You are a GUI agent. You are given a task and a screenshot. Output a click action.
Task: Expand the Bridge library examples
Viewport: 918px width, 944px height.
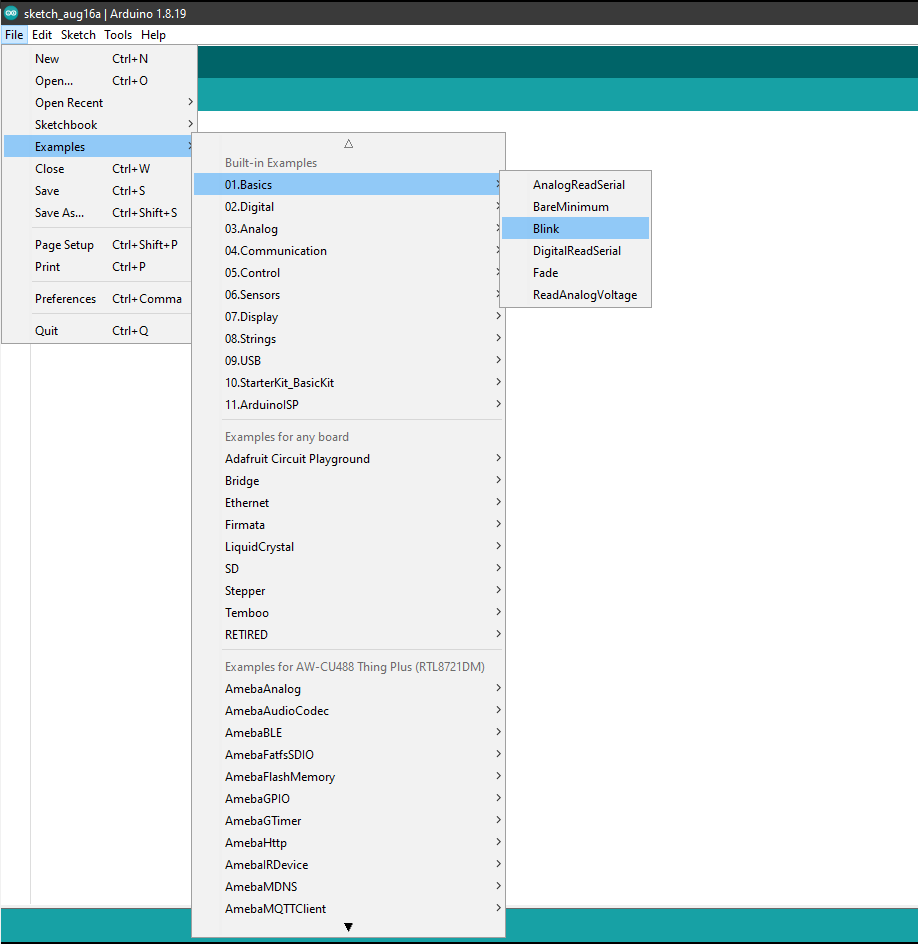[x=349, y=481]
